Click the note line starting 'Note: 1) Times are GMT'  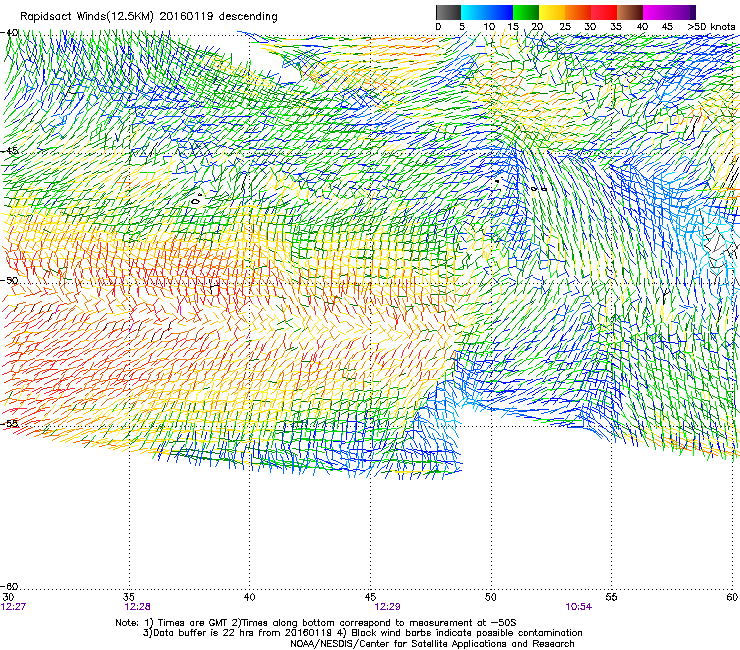coord(316,623)
